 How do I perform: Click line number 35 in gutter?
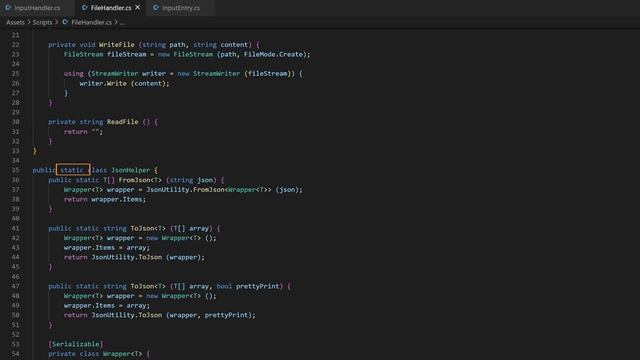[16, 170]
